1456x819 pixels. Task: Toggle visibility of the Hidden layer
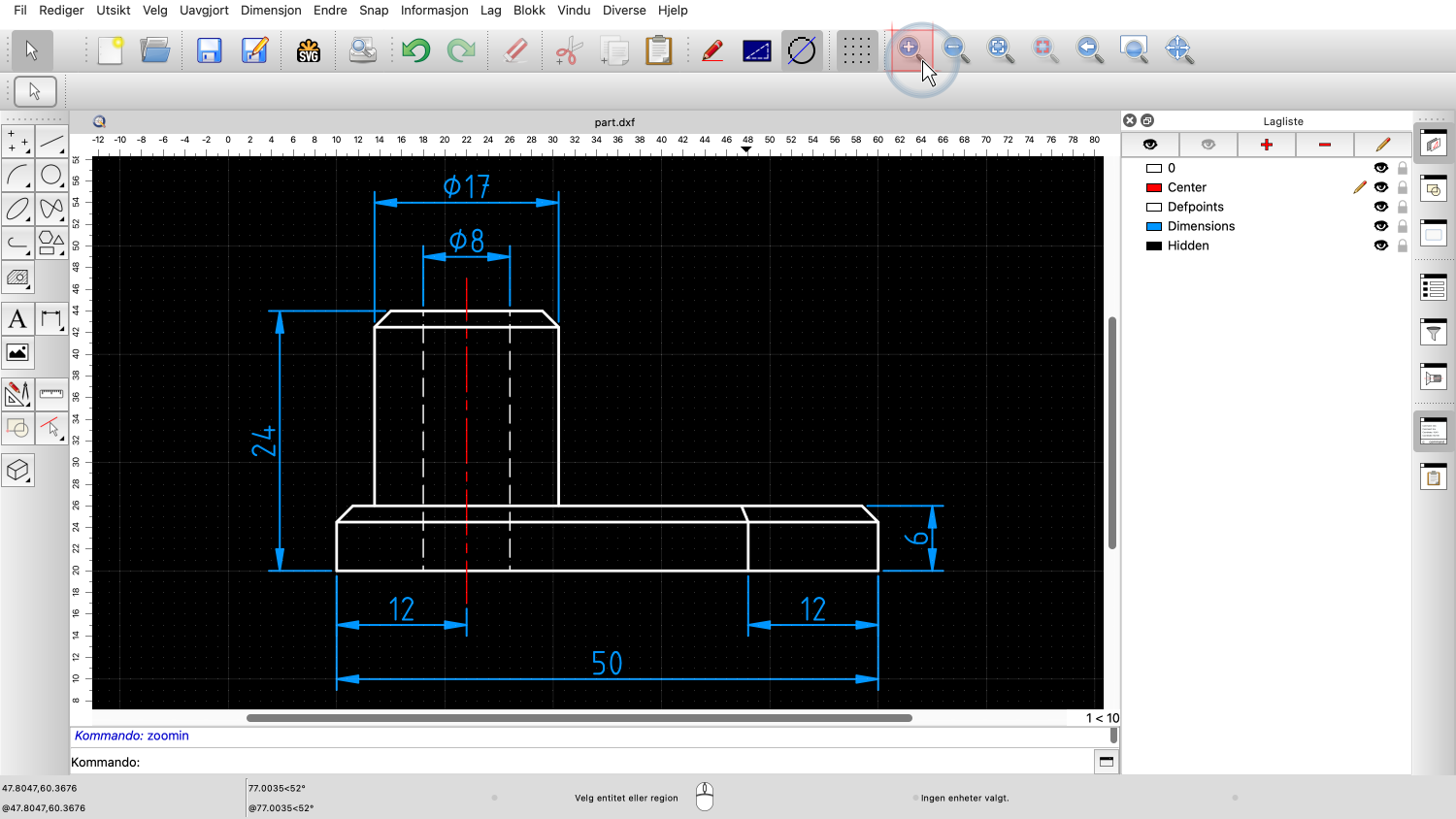1380,246
